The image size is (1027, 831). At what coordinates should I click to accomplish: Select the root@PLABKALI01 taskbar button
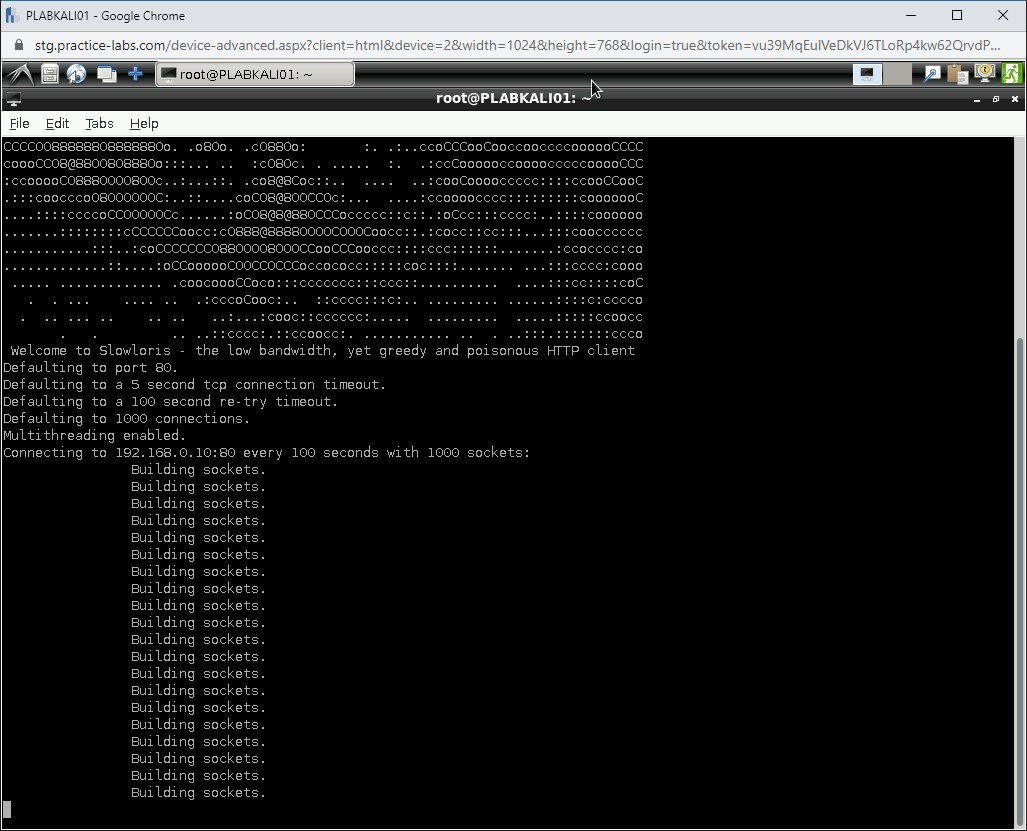click(x=253, y=73)
